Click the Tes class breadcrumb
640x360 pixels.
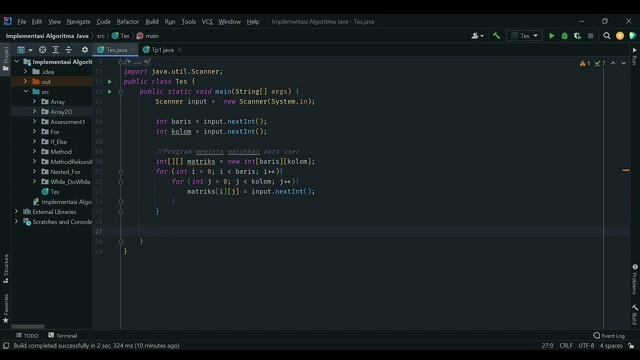point(121,36)
